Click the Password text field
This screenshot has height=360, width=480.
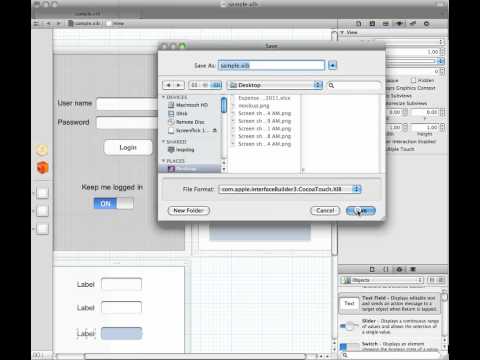127,123
